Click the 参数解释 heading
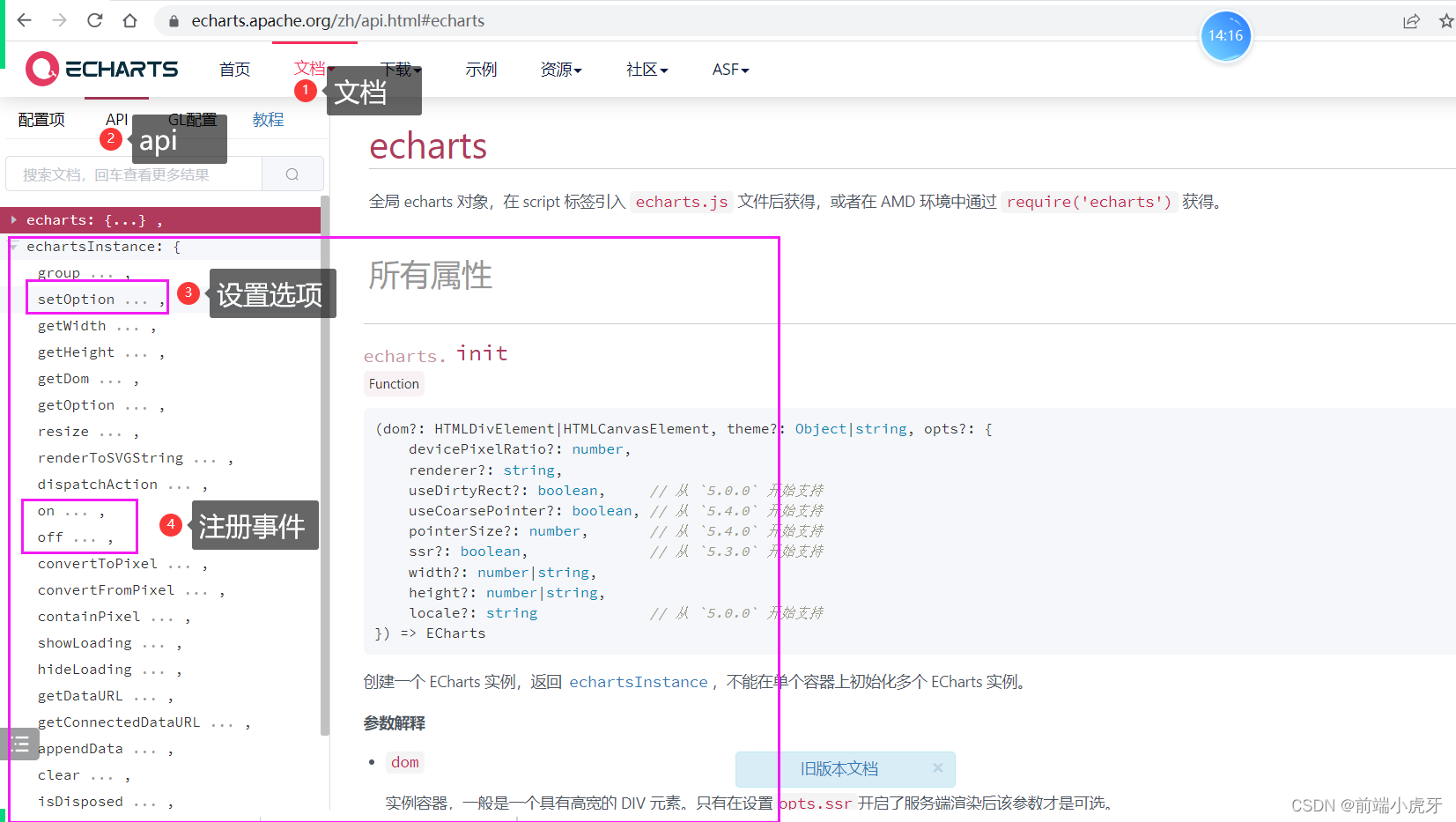 (x=394, y=723)
